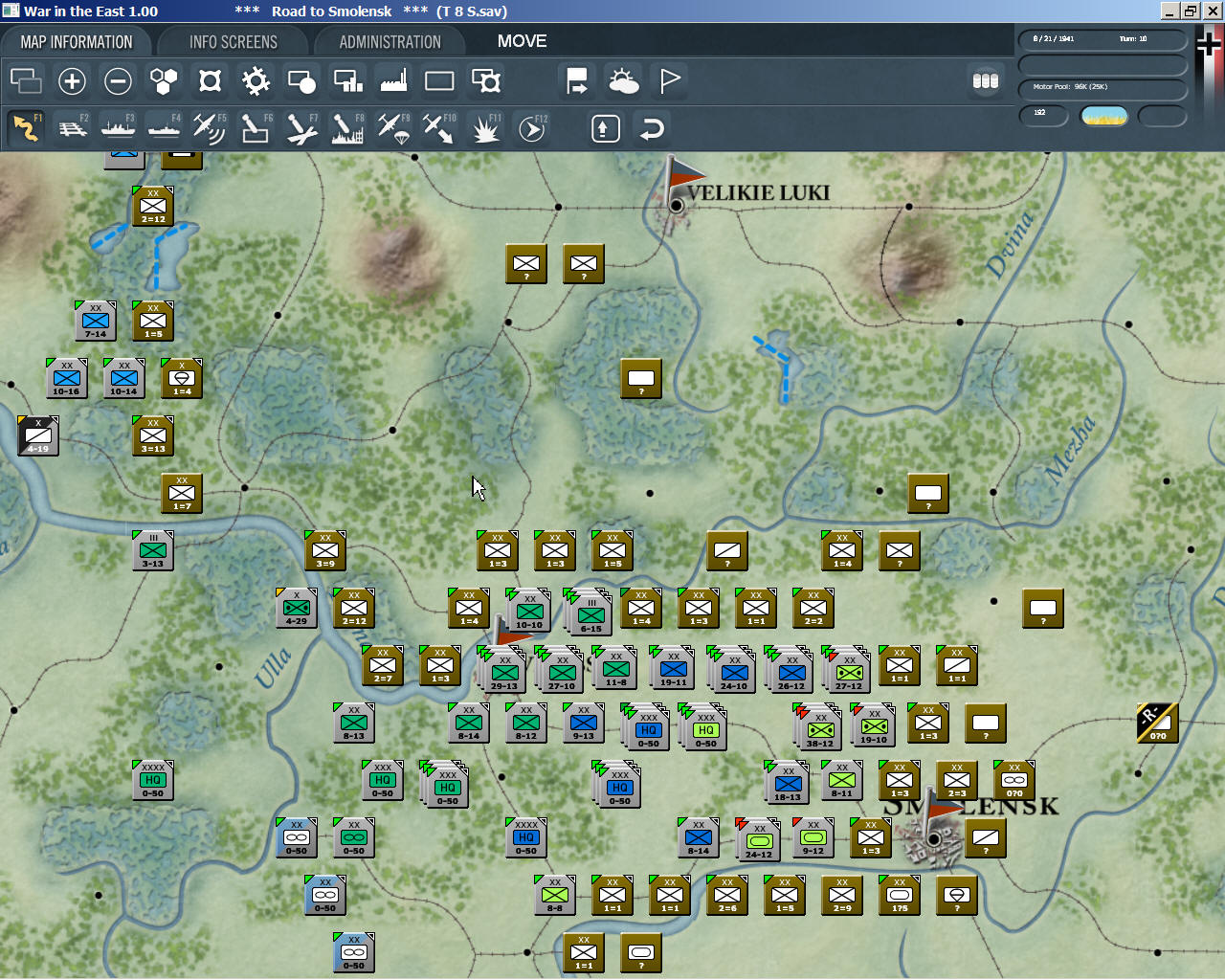
Task: Toggle the overlapping windows unit display icon
Action: coord(26,81)
